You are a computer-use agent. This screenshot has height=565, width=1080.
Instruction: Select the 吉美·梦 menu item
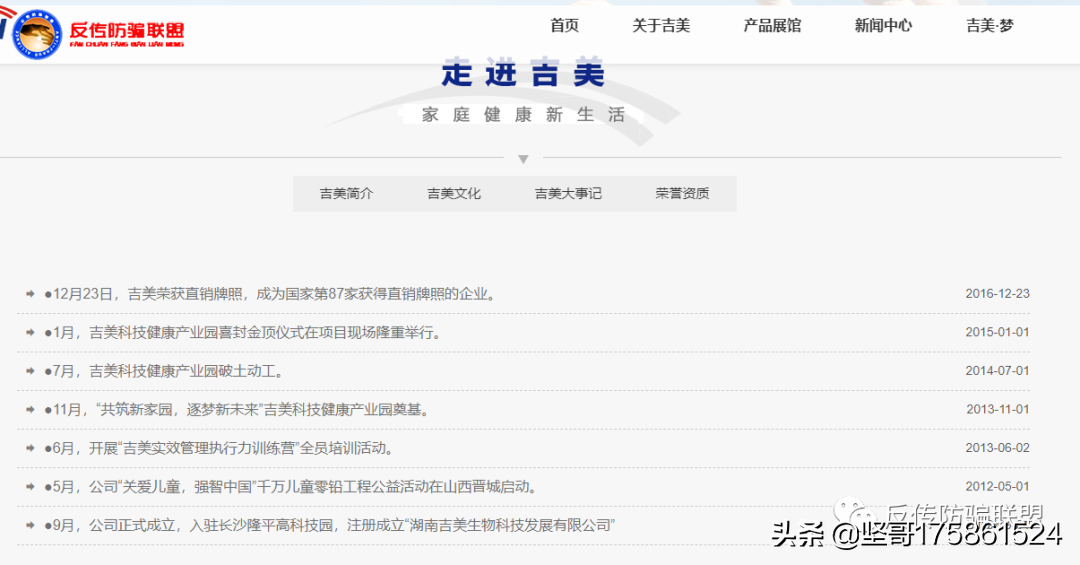click(990, 25)
